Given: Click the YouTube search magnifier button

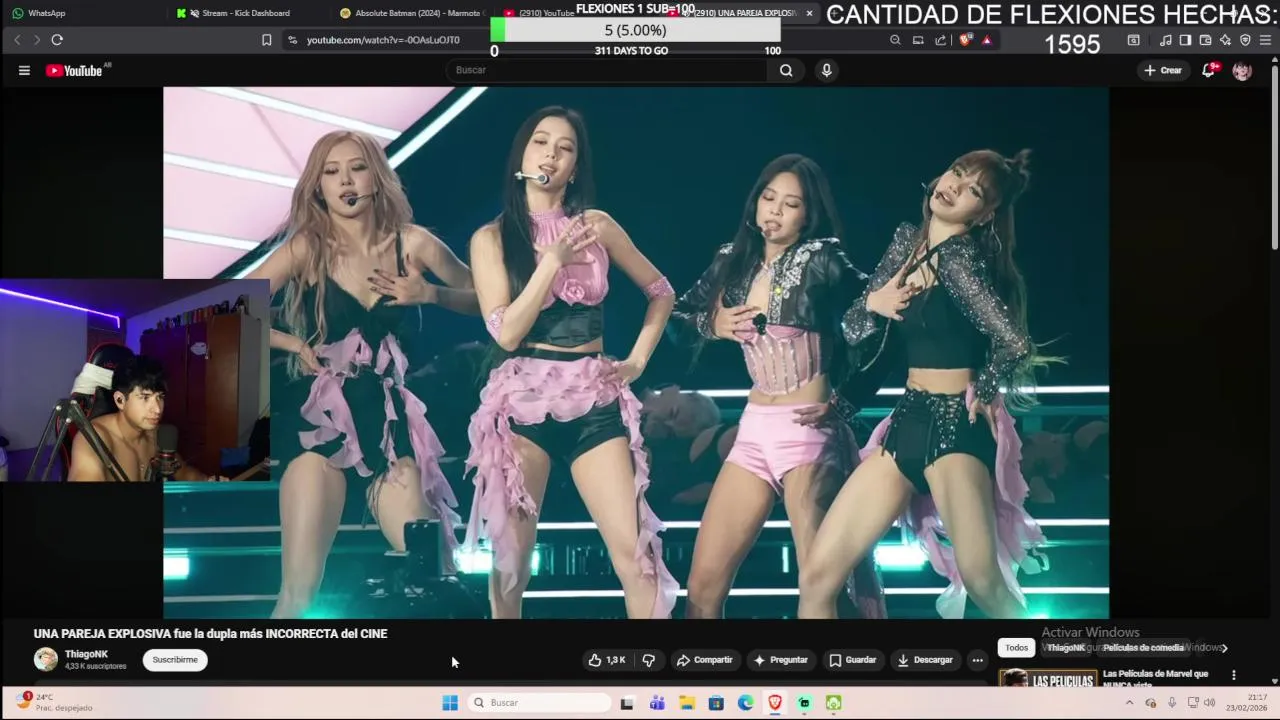Looking at the screenshot, I should tap(786, 70).
